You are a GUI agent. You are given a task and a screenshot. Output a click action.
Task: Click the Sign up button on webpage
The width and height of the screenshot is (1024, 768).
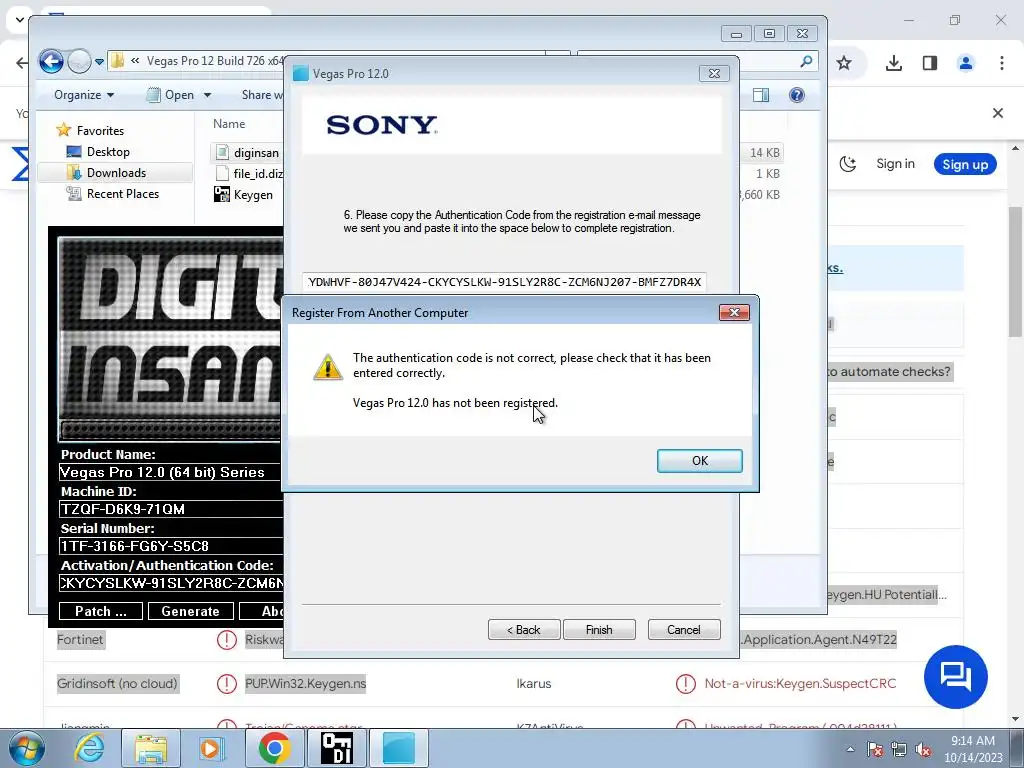(x=965, y=164)
